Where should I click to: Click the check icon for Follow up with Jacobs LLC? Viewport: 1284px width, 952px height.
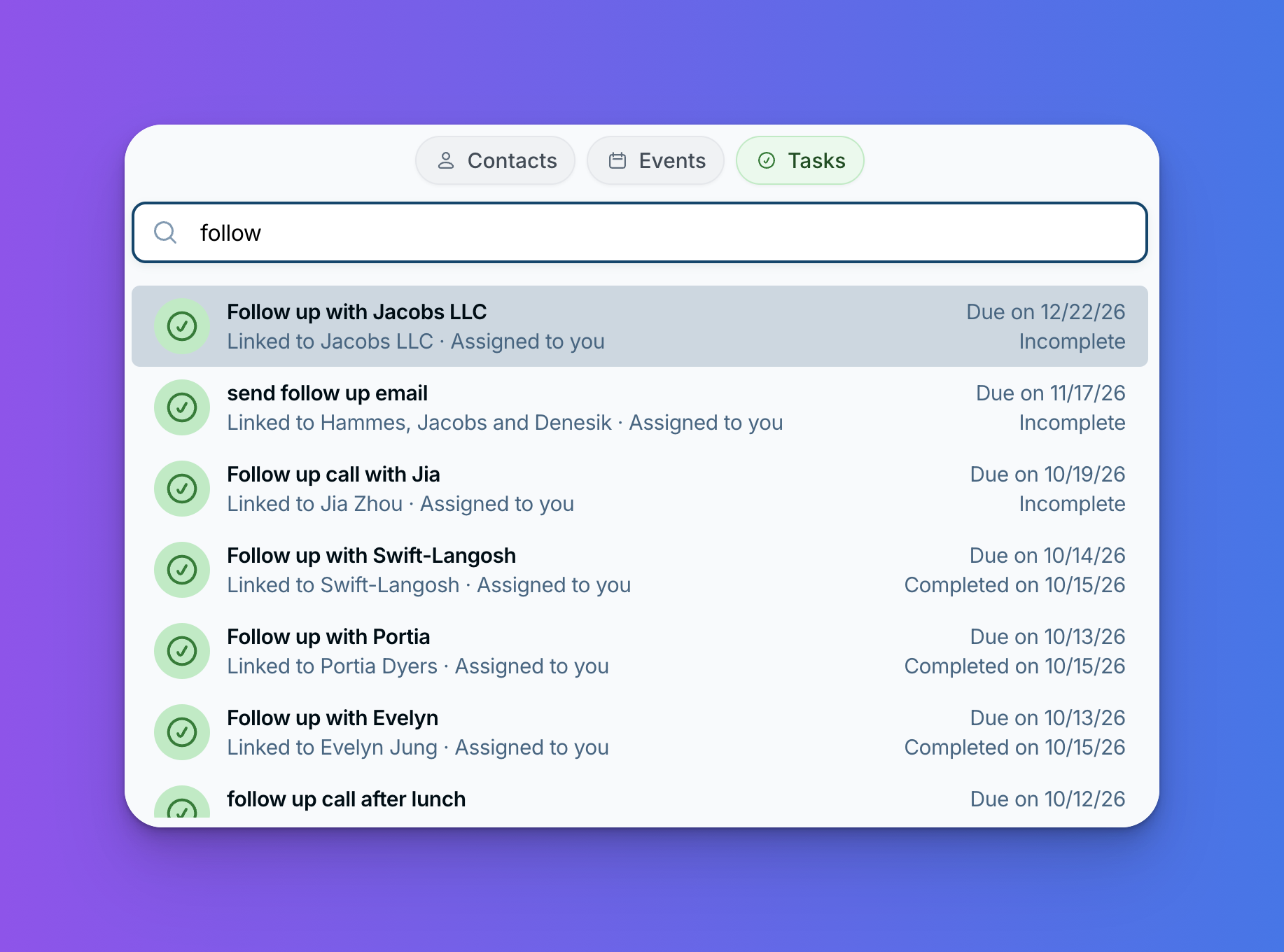[182, 326]
